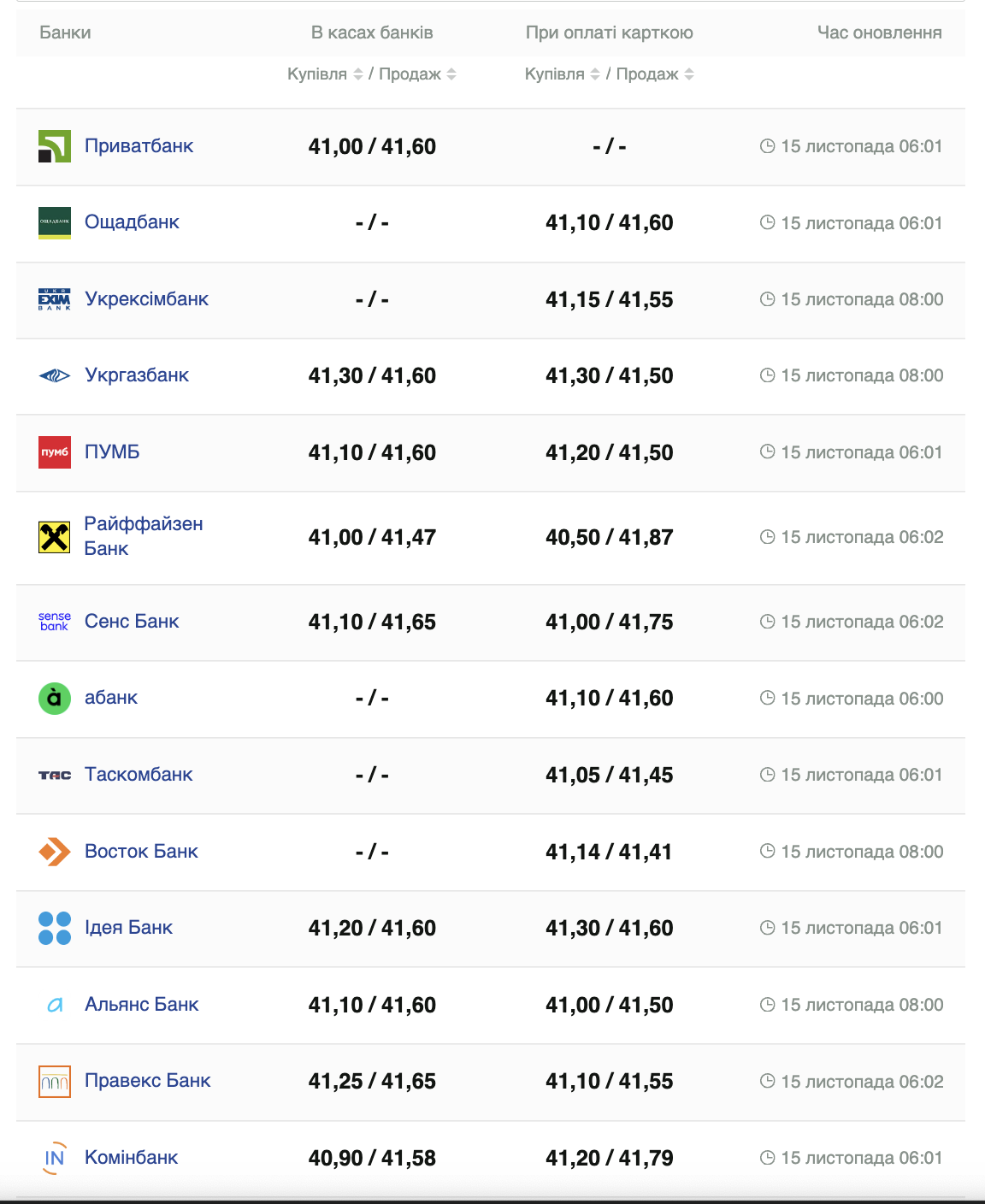Click the orange Восток Банк logo
The width and height of the screenshot is (985, 1204).
tap(55, 852)
